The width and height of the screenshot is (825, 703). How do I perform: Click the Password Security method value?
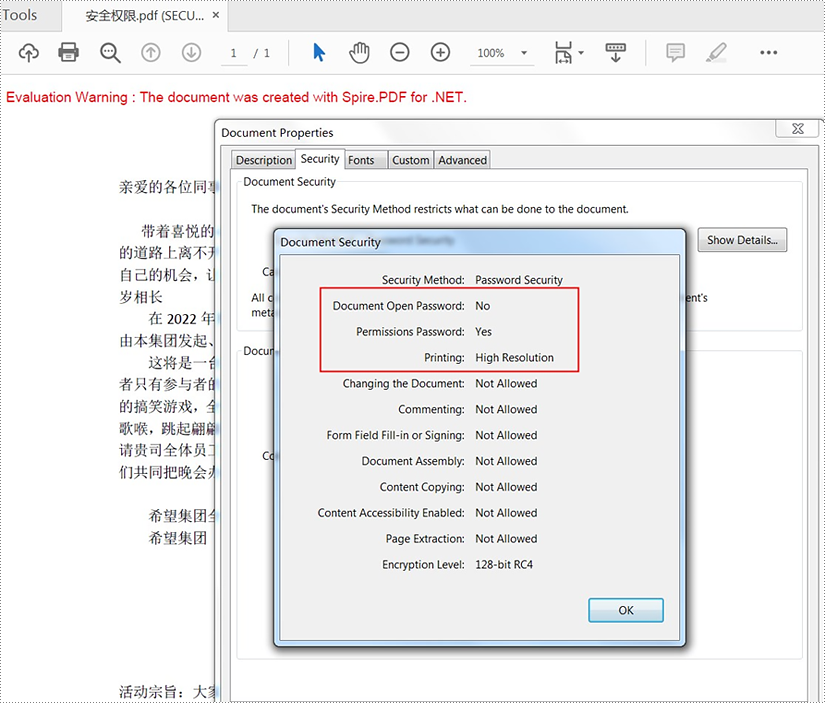point(519,280)
